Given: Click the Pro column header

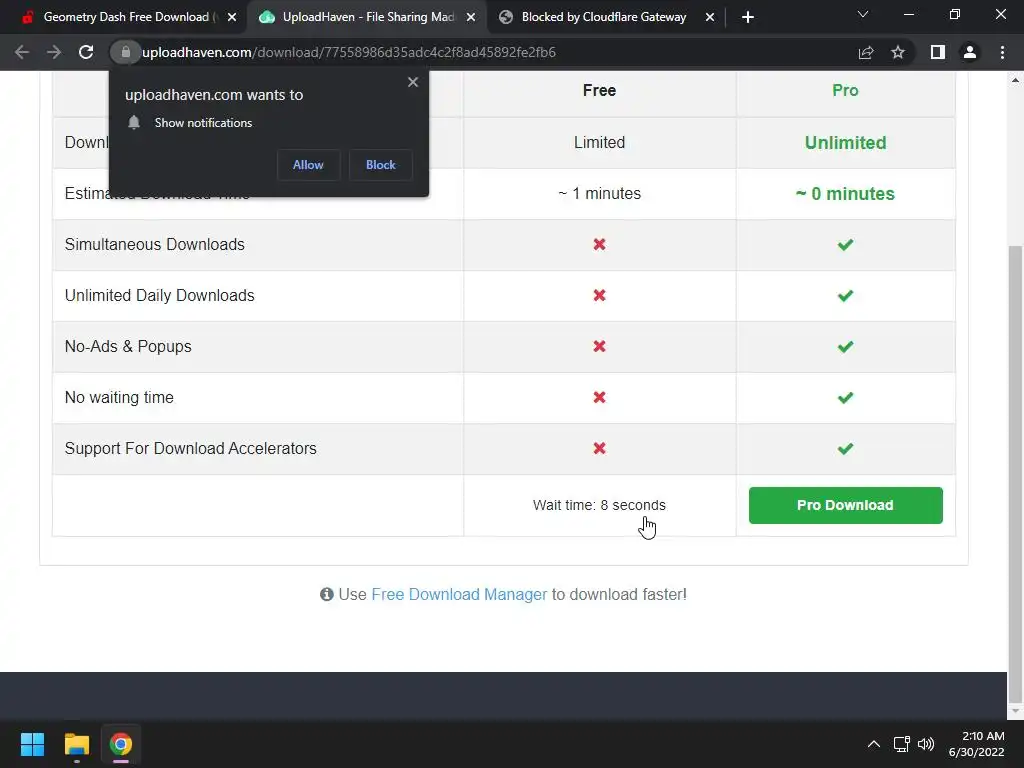Looking at the screenshot, I should pyautogui.click(x=845, y=90).
